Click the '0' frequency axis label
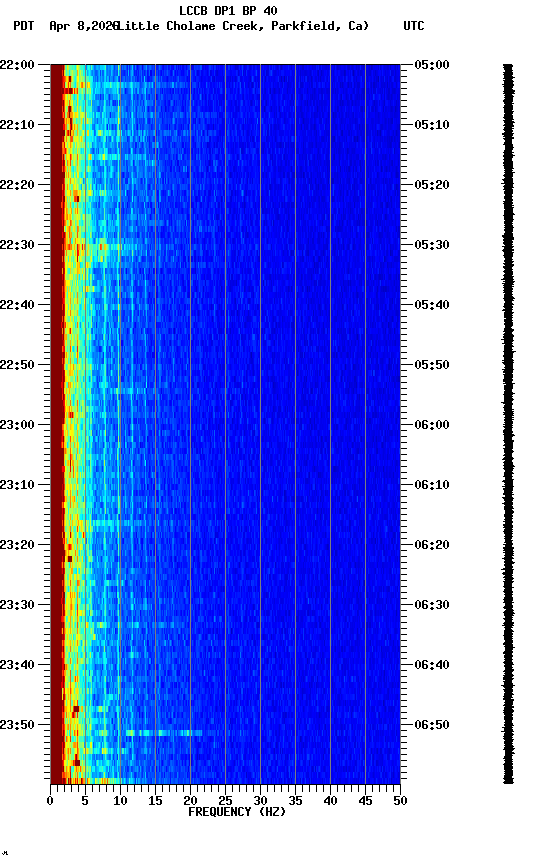552x864 pixels. point(50,801)
